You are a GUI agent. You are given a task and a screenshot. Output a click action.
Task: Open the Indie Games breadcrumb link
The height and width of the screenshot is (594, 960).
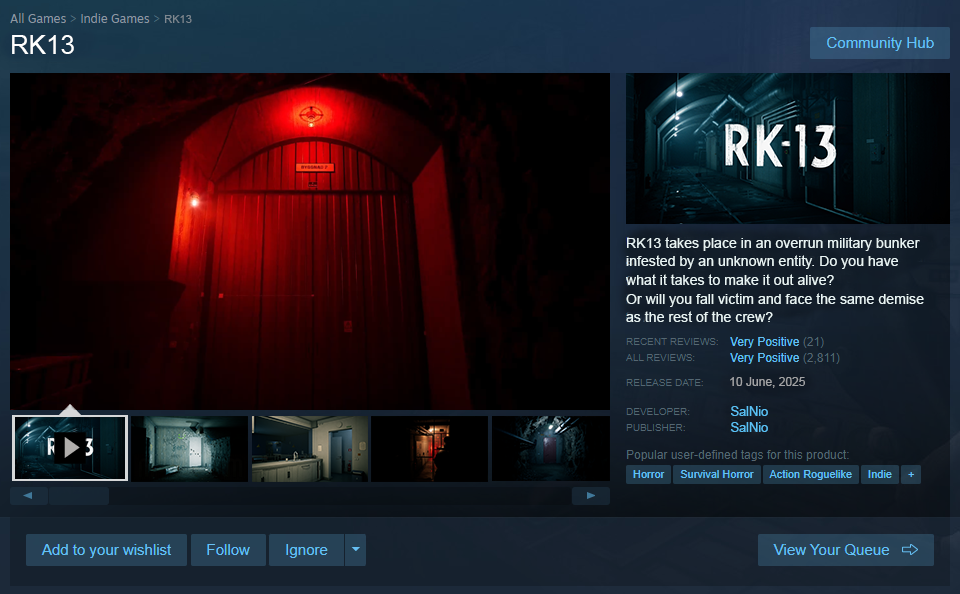(114, 19)
